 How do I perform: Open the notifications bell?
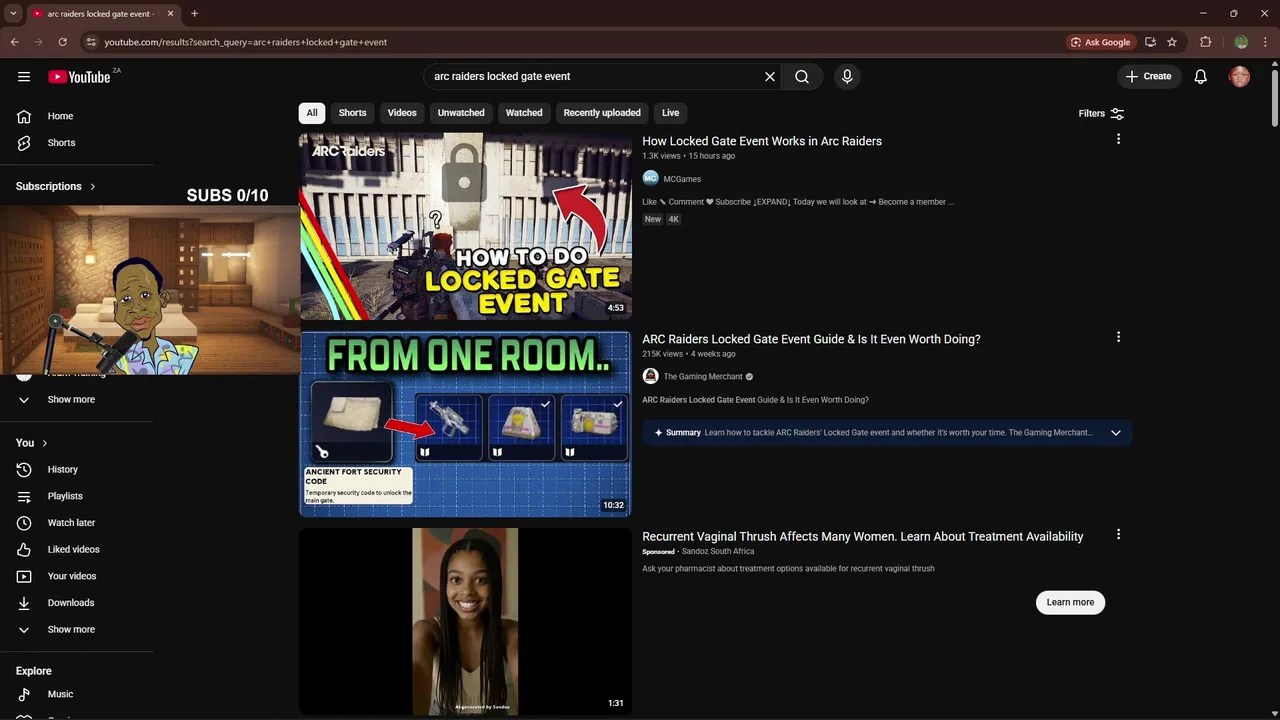click(x=1201, y=77)
